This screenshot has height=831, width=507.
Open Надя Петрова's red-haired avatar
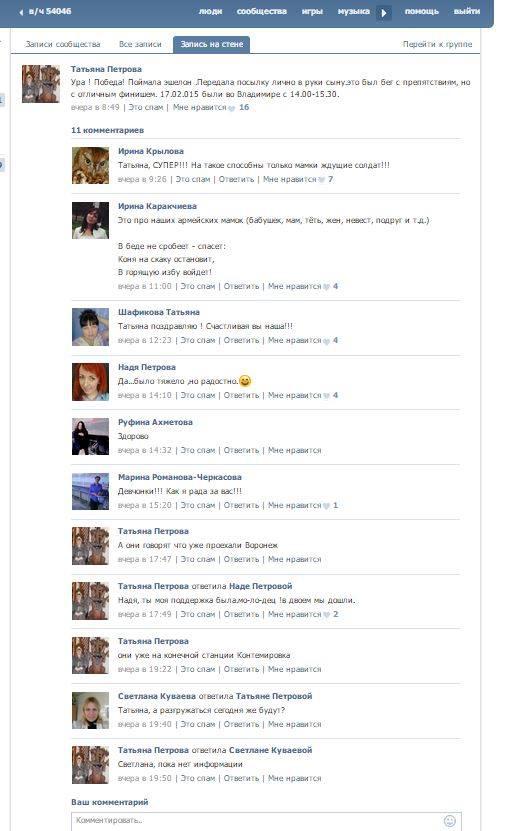tap(90, 382)
